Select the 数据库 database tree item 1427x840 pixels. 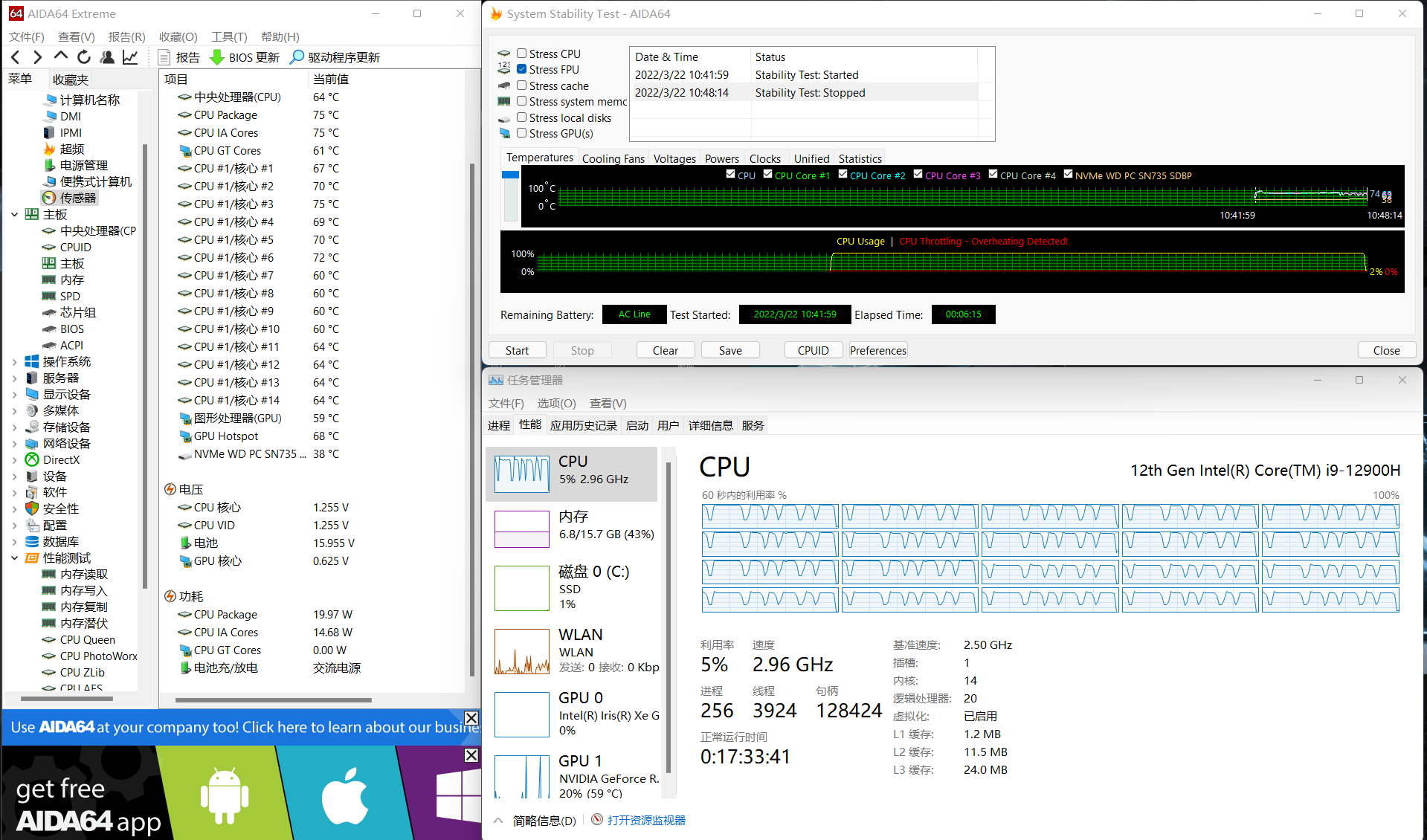point(52,541)
